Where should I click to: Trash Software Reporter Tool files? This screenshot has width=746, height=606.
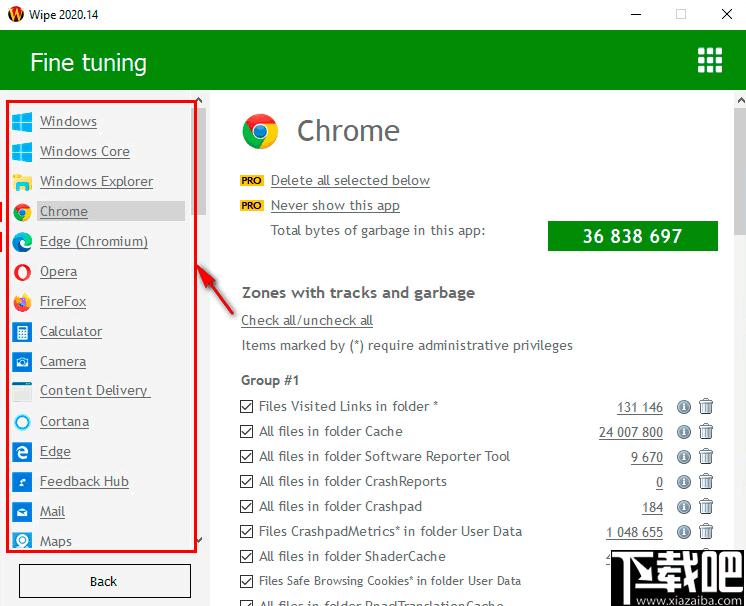tap(706, 456)
